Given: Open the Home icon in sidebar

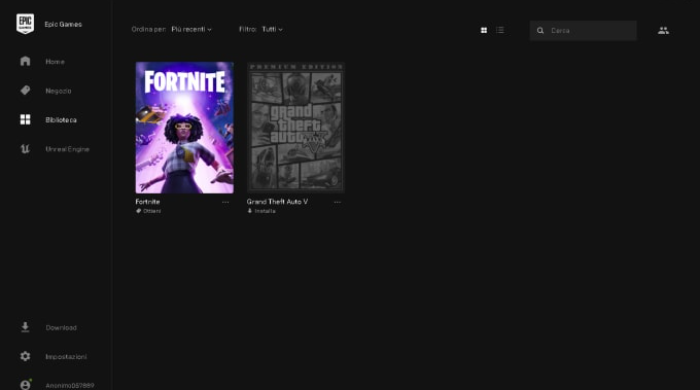Looking at the screenshot, I should [x=25, y=61].
